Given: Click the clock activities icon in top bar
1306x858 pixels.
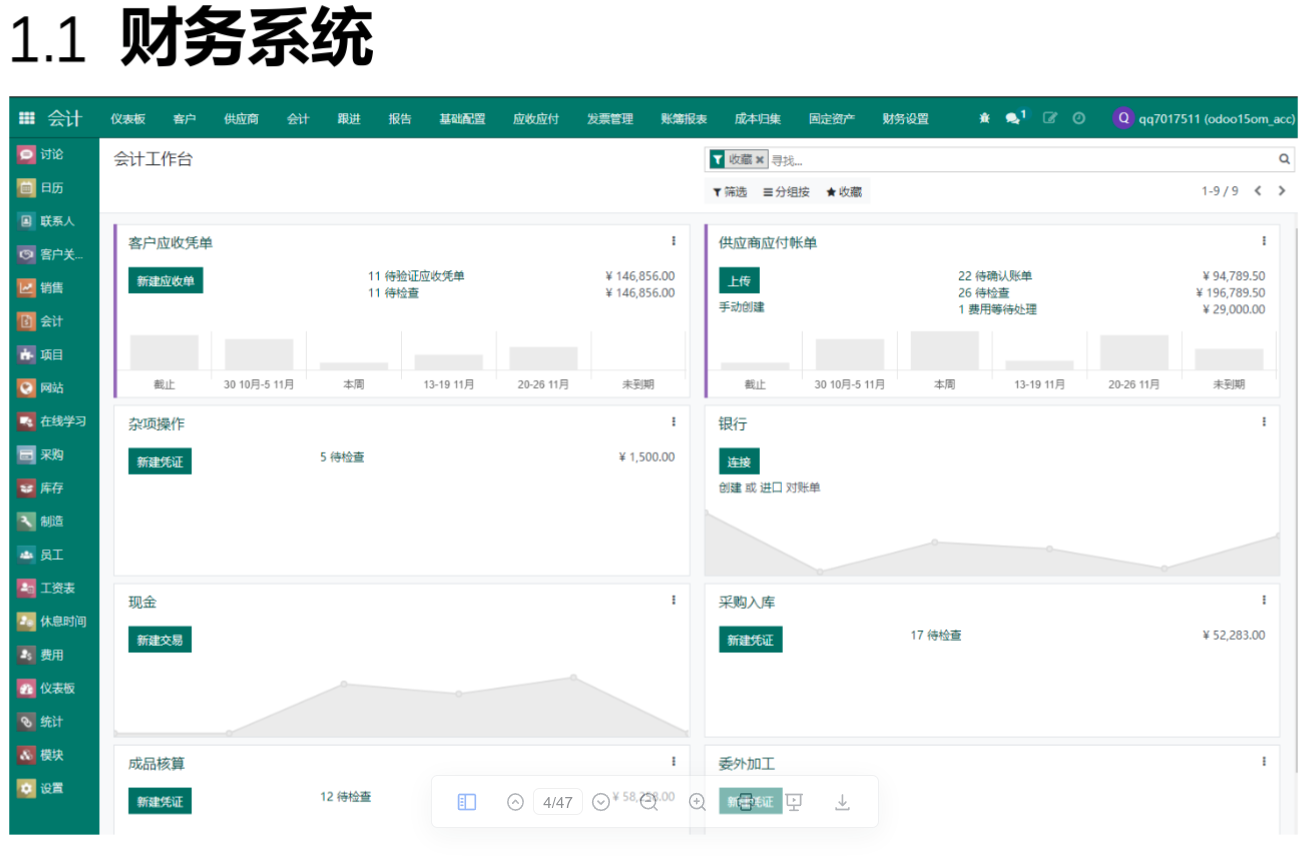Looking at the screenshot, I should (x=1079, y=118).
